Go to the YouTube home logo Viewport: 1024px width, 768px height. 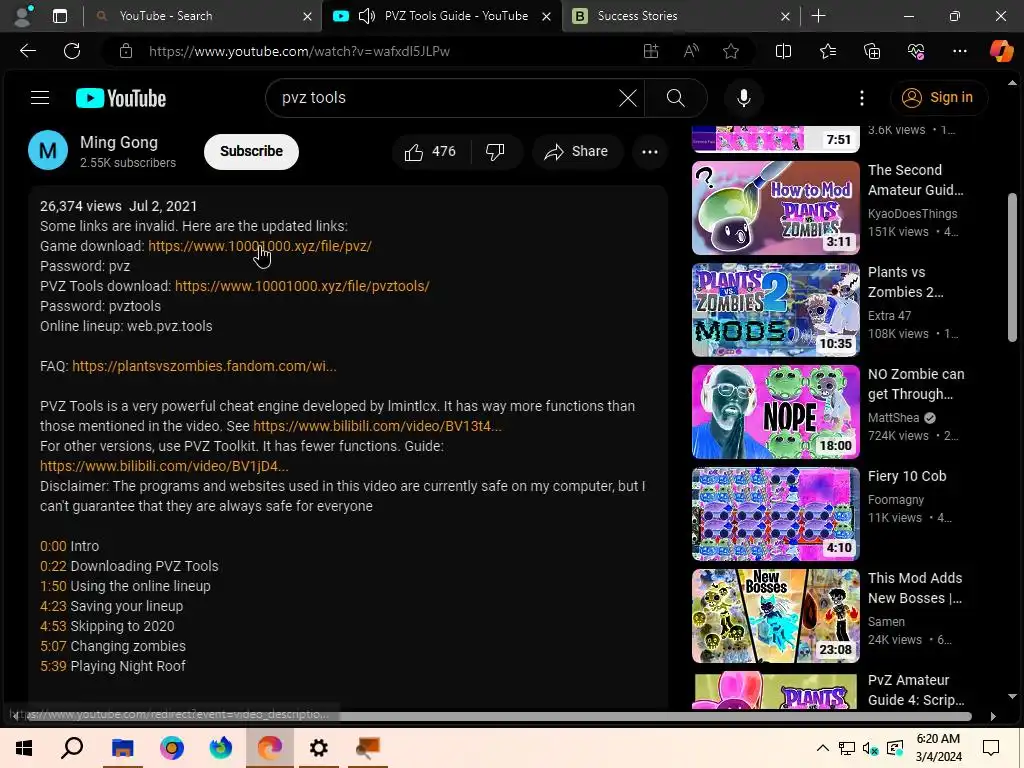(121, 98)
